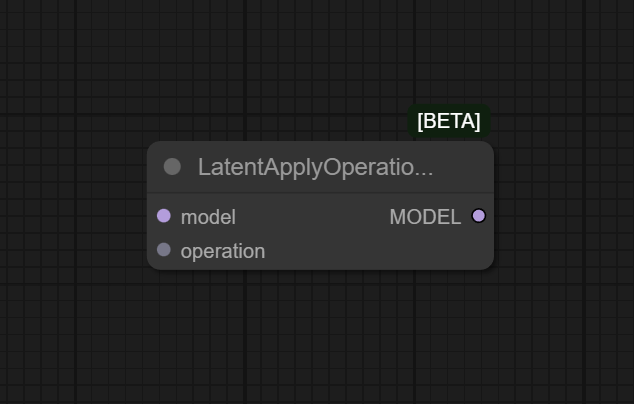Click the "model" input label
Screen dimensions: 634x404
point(208,217)
